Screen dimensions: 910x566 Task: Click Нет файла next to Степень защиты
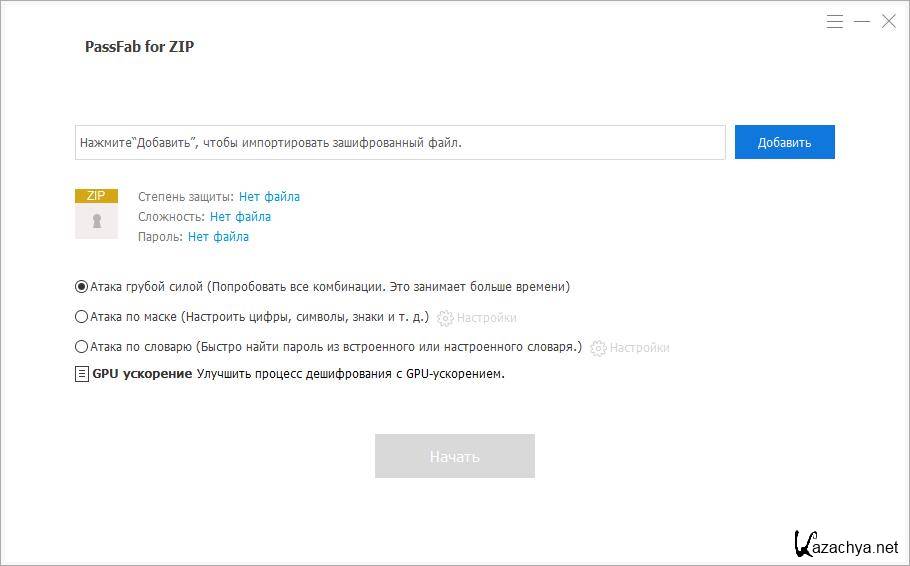tap(269, 197)
